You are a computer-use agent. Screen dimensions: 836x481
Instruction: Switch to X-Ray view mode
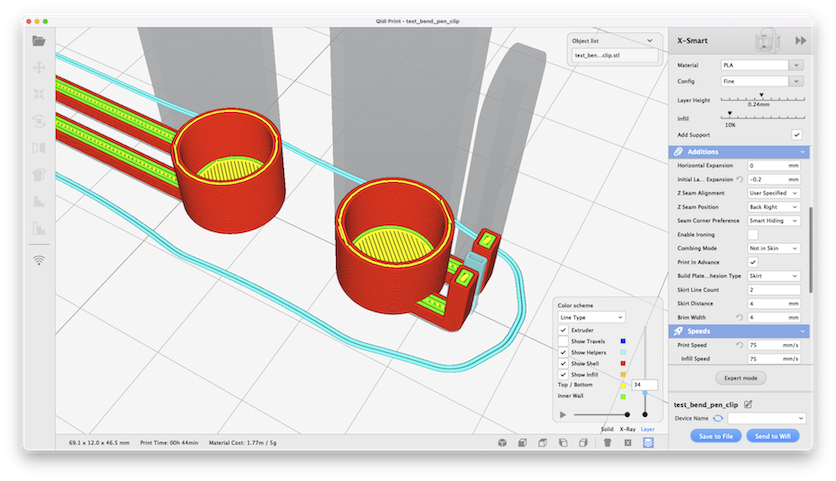click(x=627, y=429)
